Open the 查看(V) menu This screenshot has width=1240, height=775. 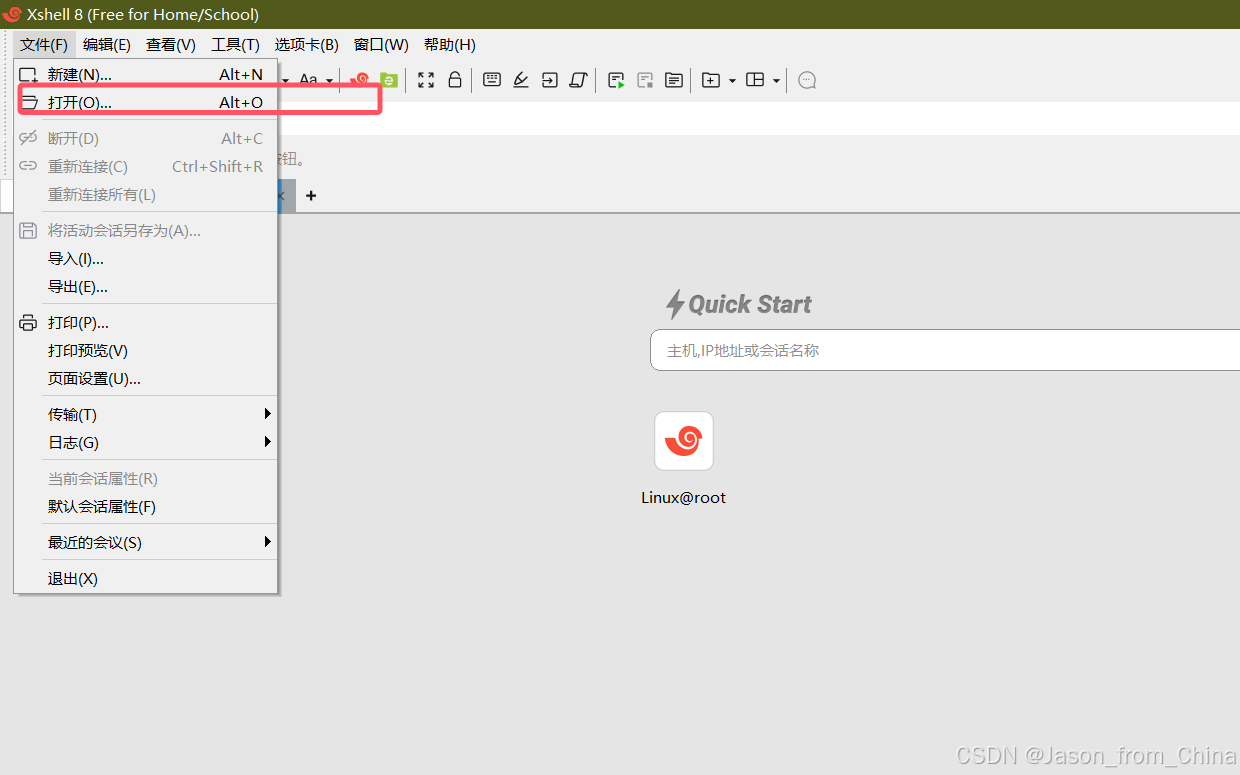[x=171, y=45]
